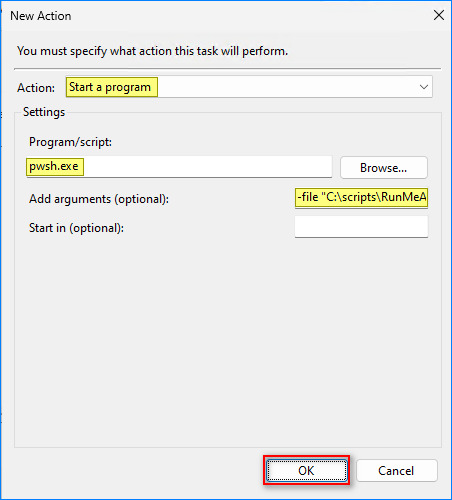
Task: Click the 'You must specify what action' instruction text
Action: 152,51
